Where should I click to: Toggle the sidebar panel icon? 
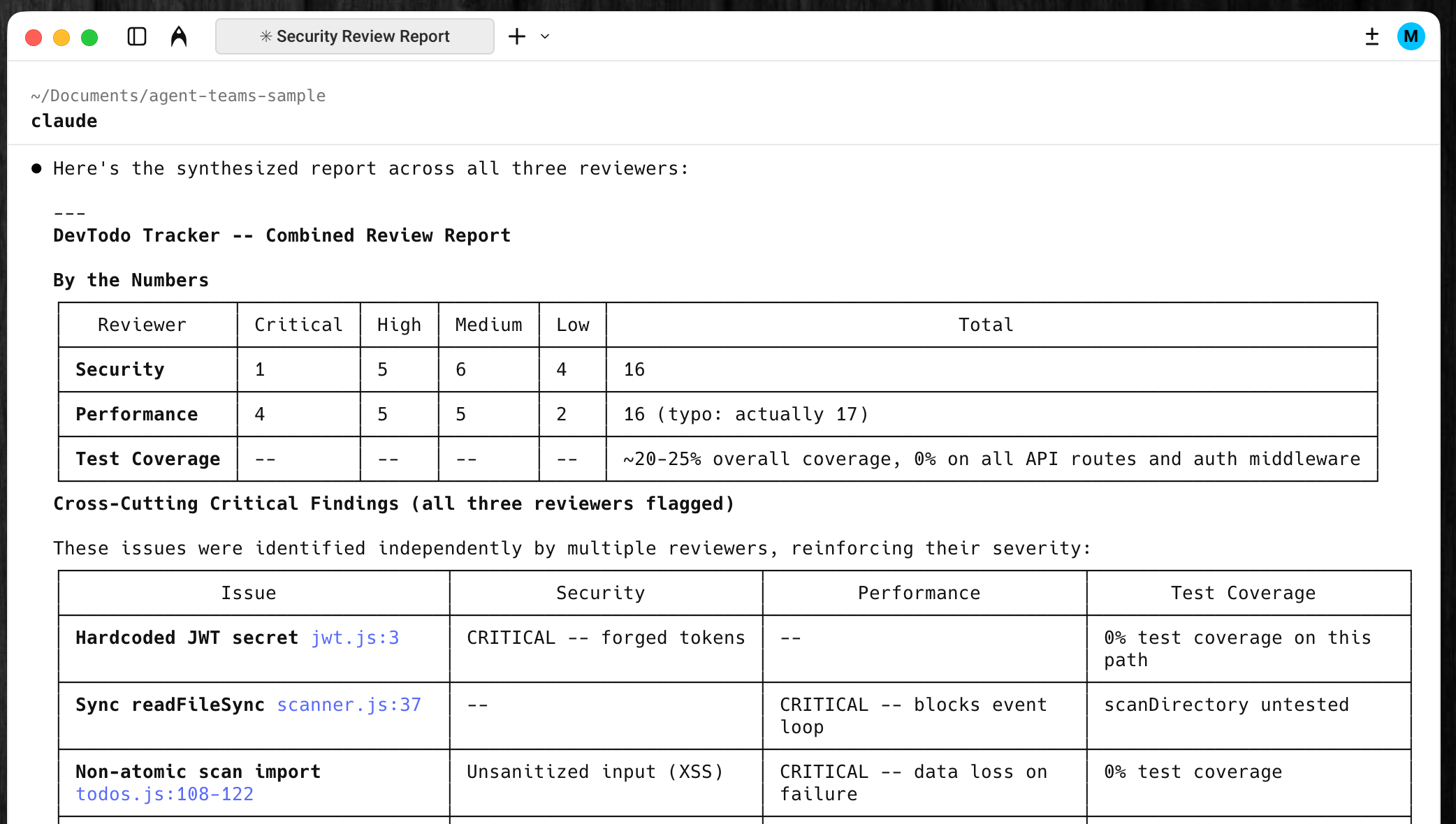136,36
